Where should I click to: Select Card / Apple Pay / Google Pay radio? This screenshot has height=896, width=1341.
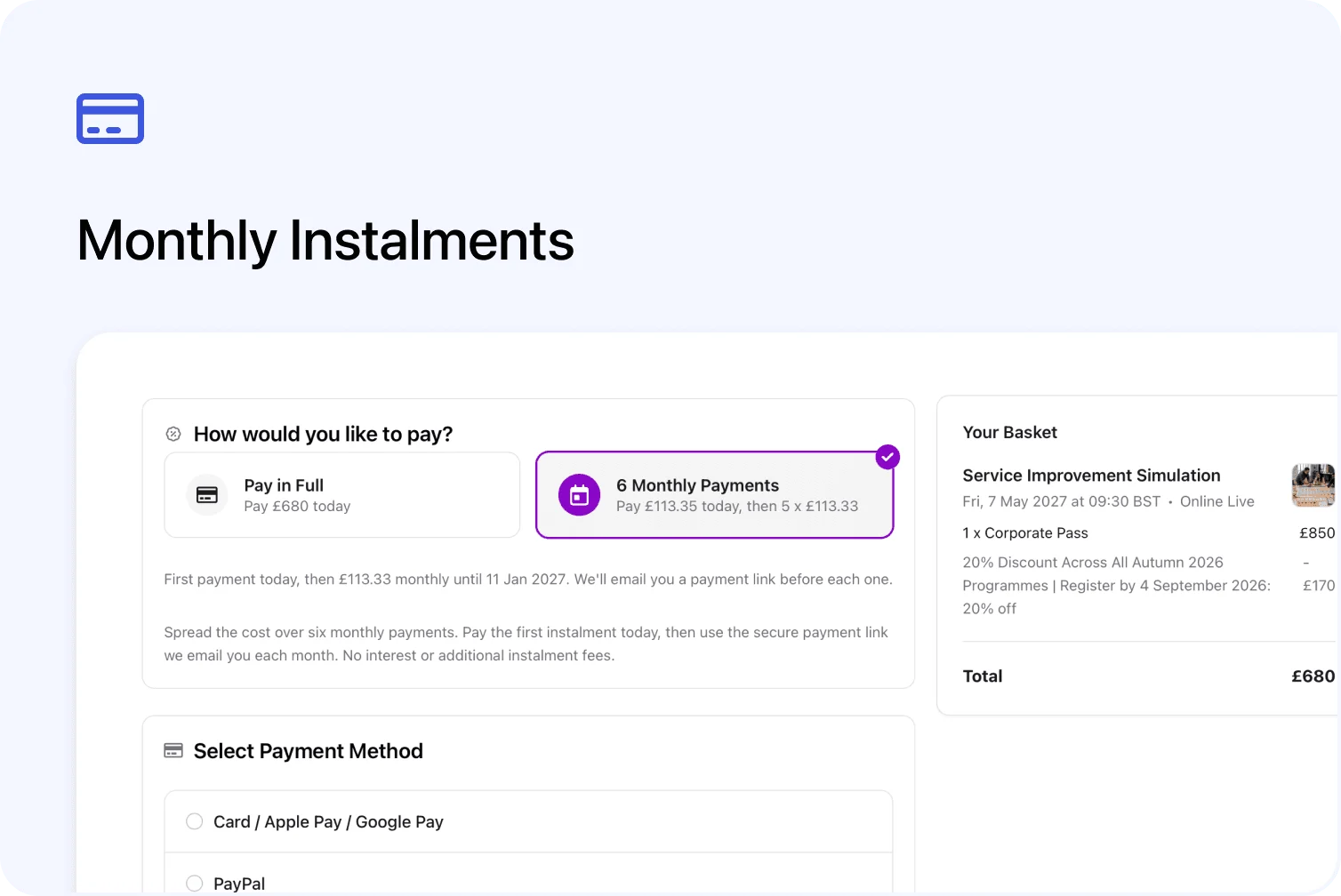pyautogui.click(x=195, y=821)
